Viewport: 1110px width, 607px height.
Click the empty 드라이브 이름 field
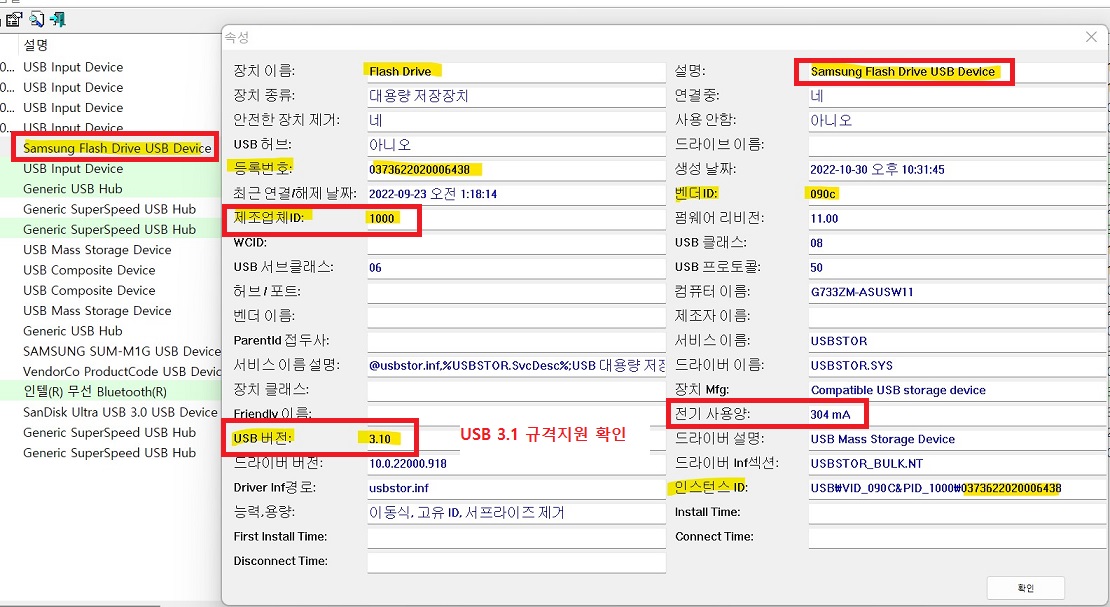tap(957, 144)
